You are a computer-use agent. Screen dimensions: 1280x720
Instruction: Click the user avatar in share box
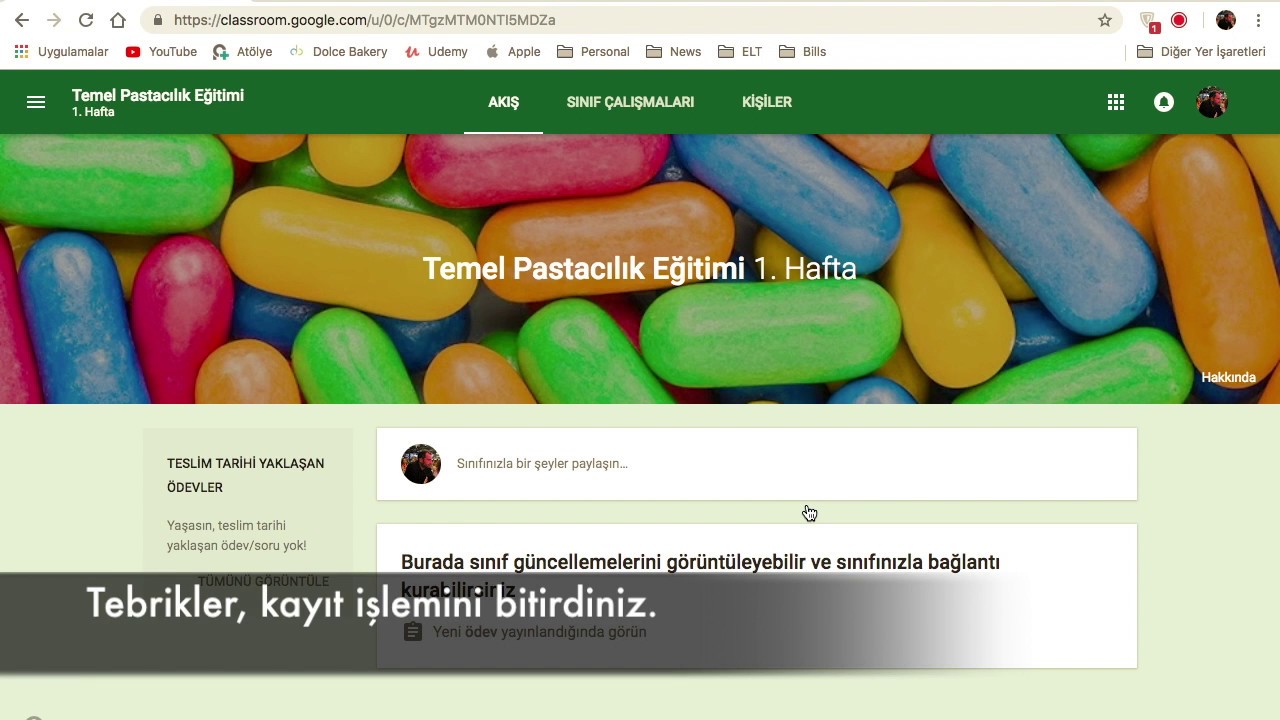click(421, 464)
